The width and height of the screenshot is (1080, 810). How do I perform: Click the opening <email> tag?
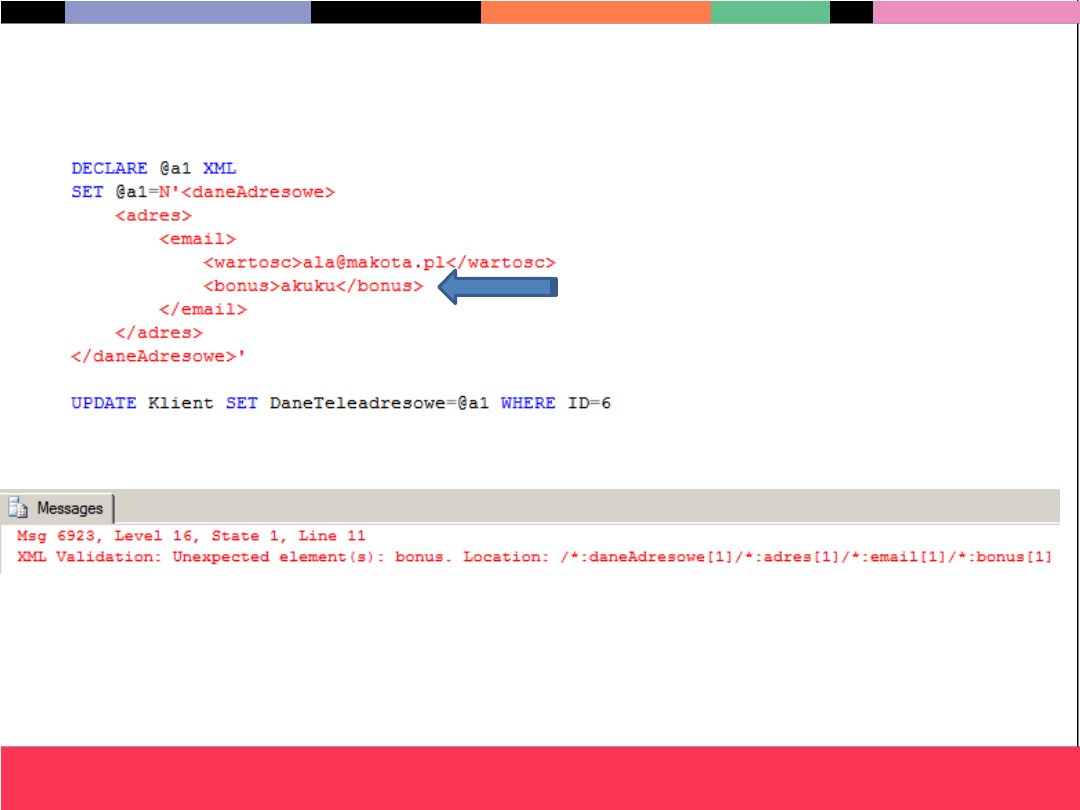click(197, 239)
